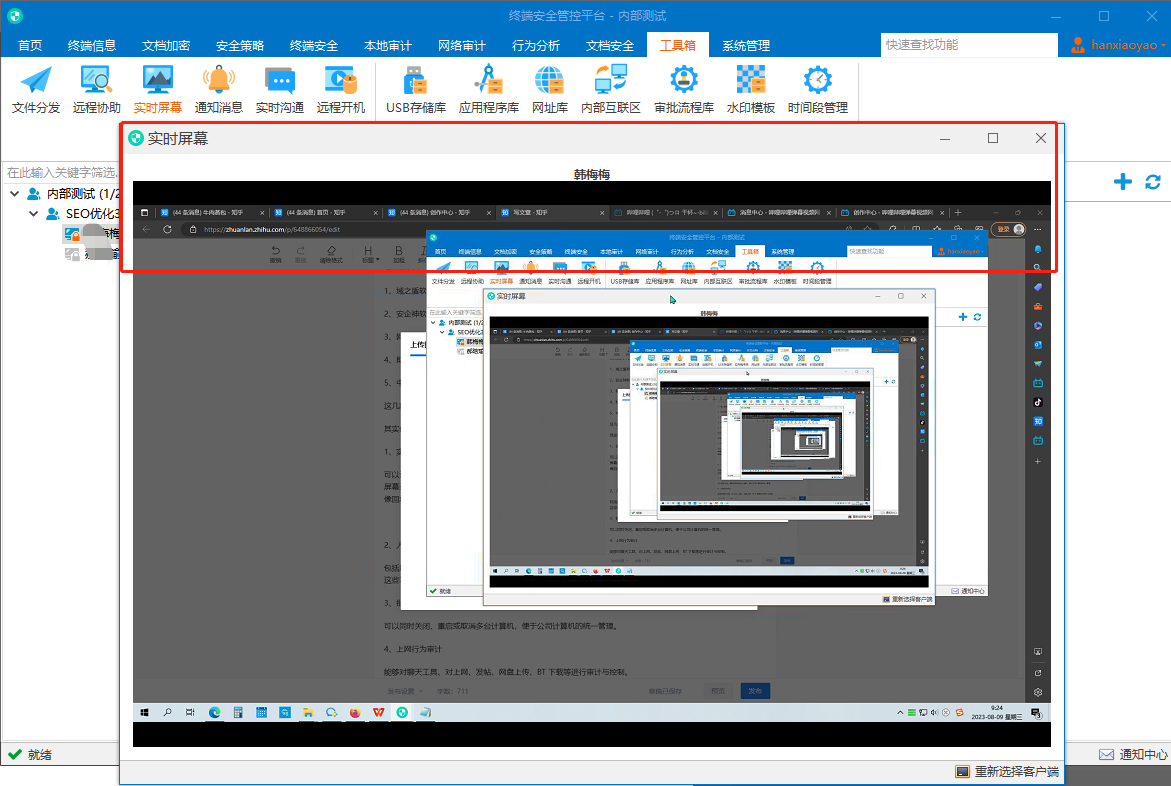
Task: Maximize the 实时屏幕 dialog
Action: tap(993, 138)
